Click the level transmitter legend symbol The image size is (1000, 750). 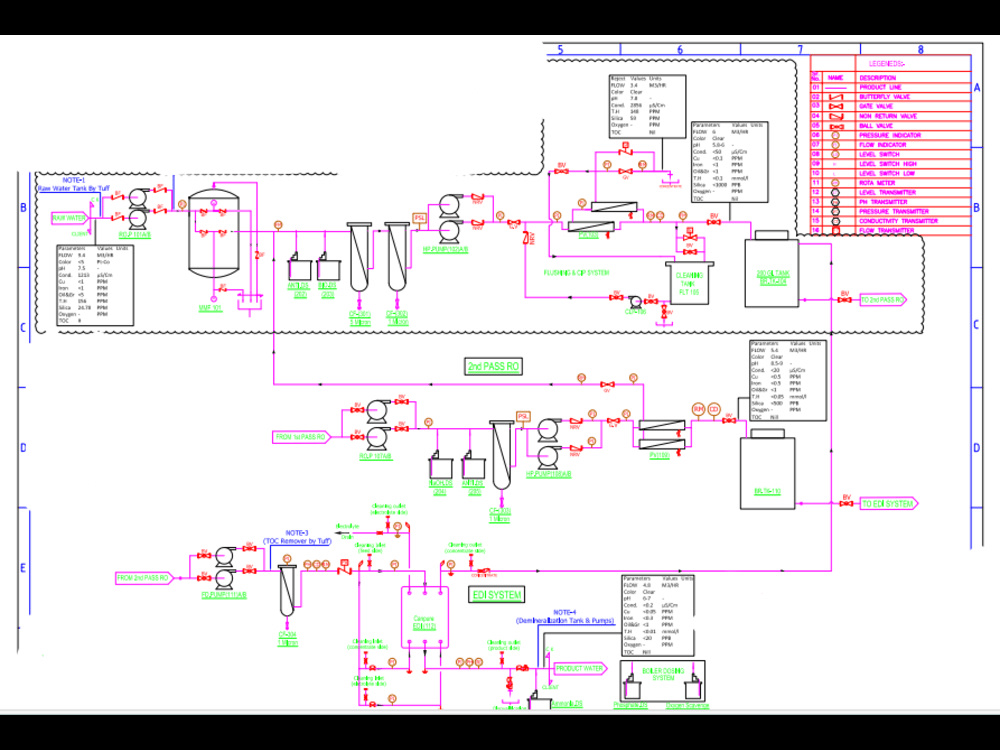pos(835,193)
